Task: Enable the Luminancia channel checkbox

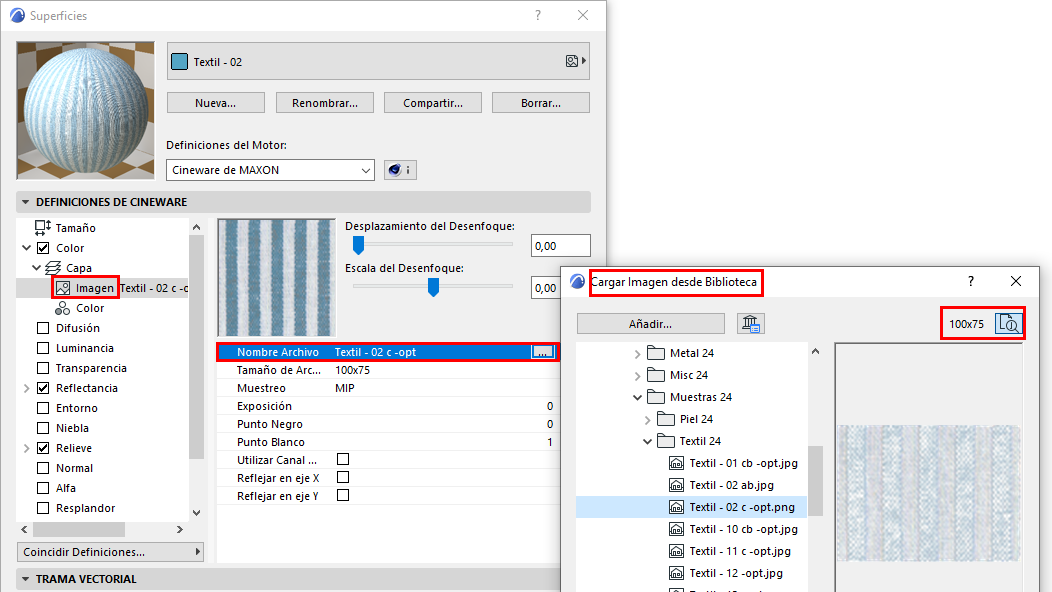Action: tap(43, 348)
